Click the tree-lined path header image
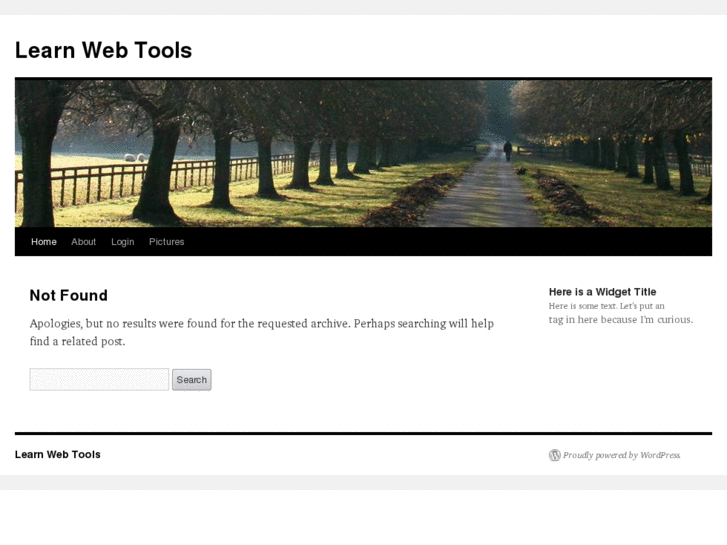Viewport: 727px width, 545px height. point(364,154)
